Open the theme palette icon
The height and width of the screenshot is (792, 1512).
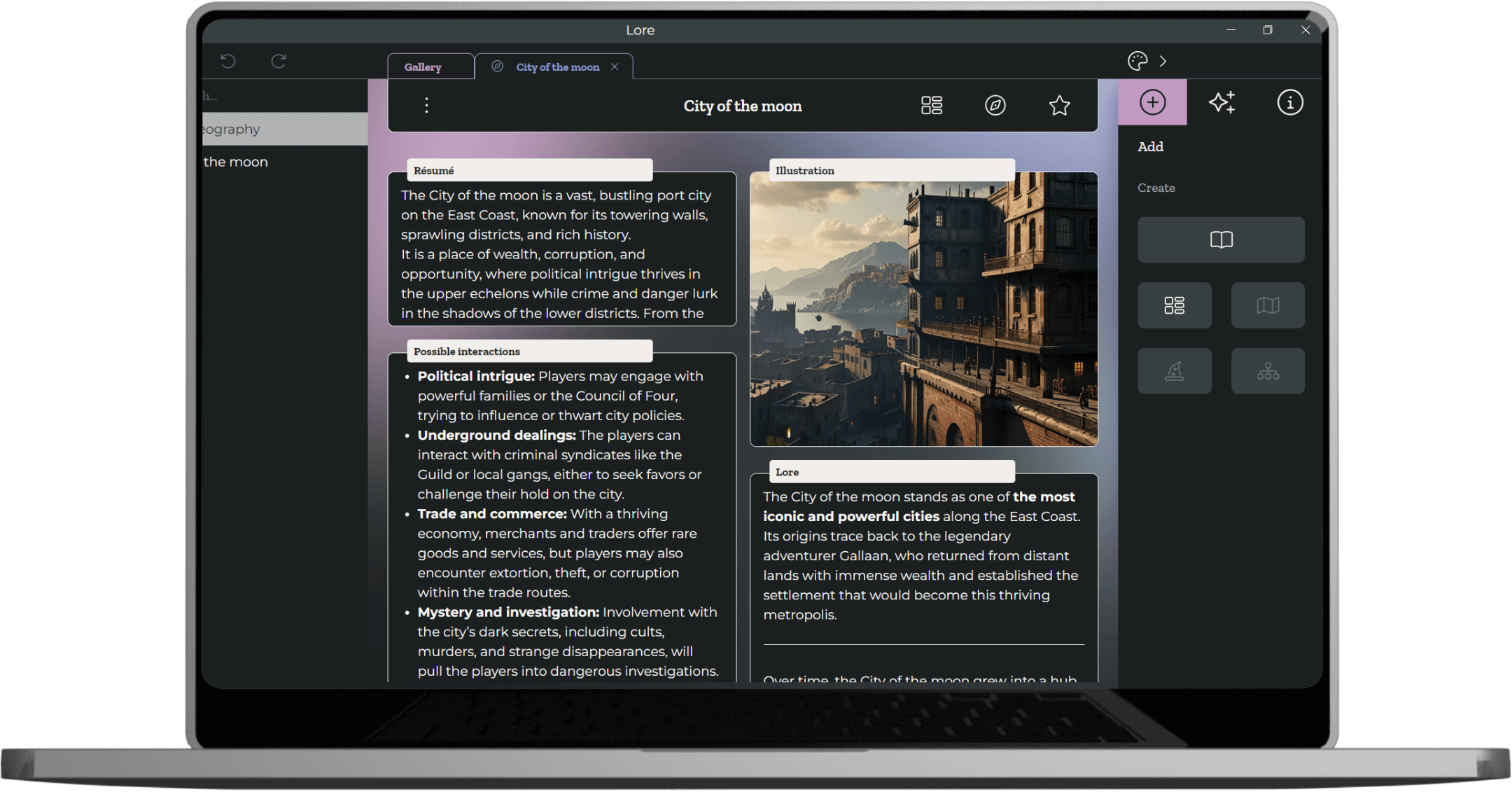(1137, 61)
